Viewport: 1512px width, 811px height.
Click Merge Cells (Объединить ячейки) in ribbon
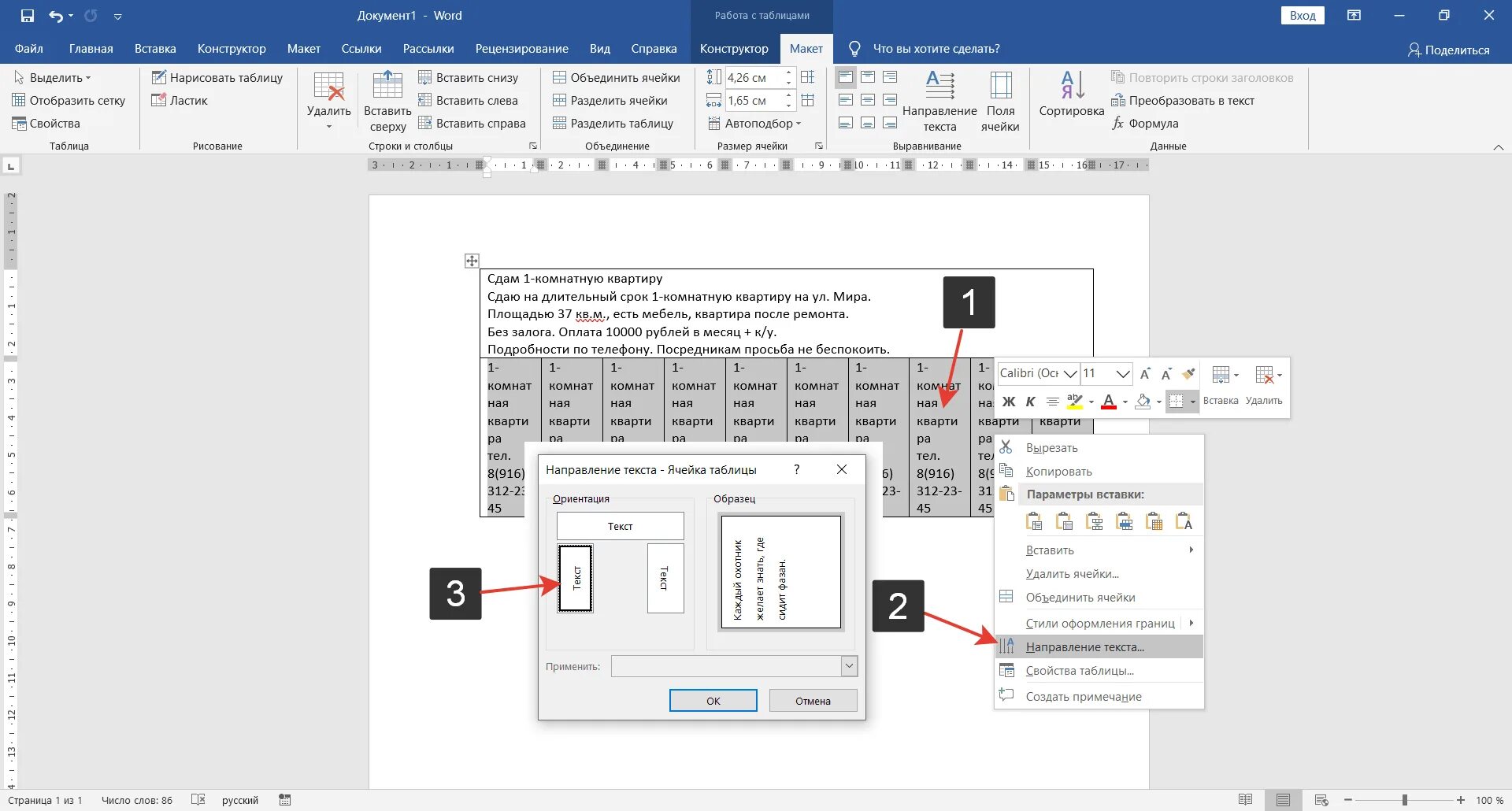(x=616, y=77)
